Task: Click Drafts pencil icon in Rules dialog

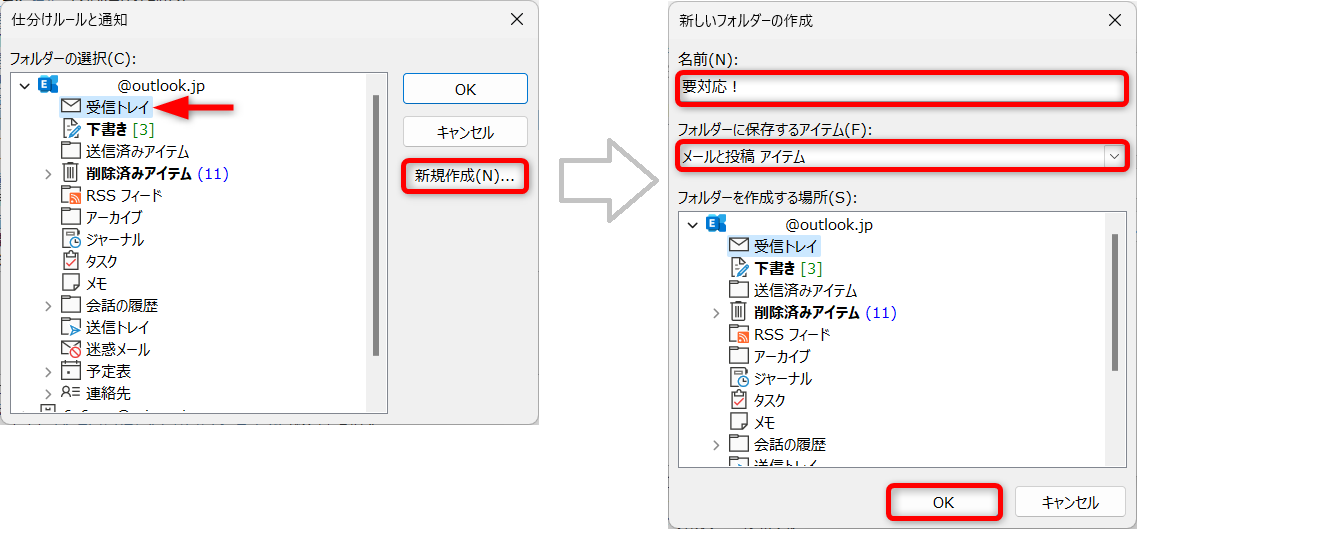Action: 71,129
